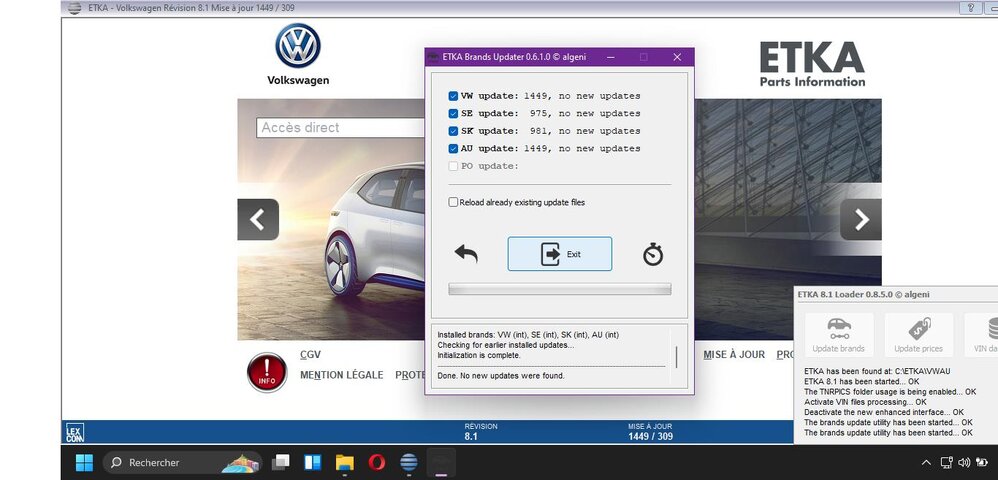Click 'VW update: 1449, no new updates' text
The height and width of the screenshot is (480, 998).
pos(551,96)
